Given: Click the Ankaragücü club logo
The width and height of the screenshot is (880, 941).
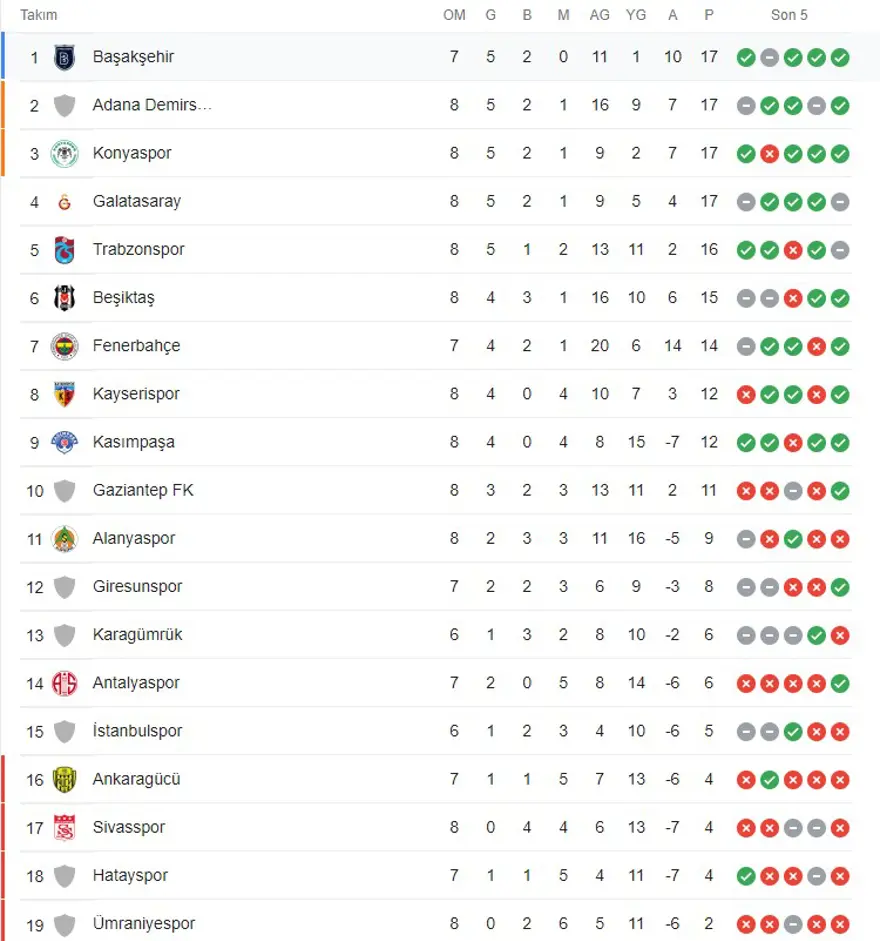Looking at the screenshot, I should pyautogui.click(x=65, y=780).
